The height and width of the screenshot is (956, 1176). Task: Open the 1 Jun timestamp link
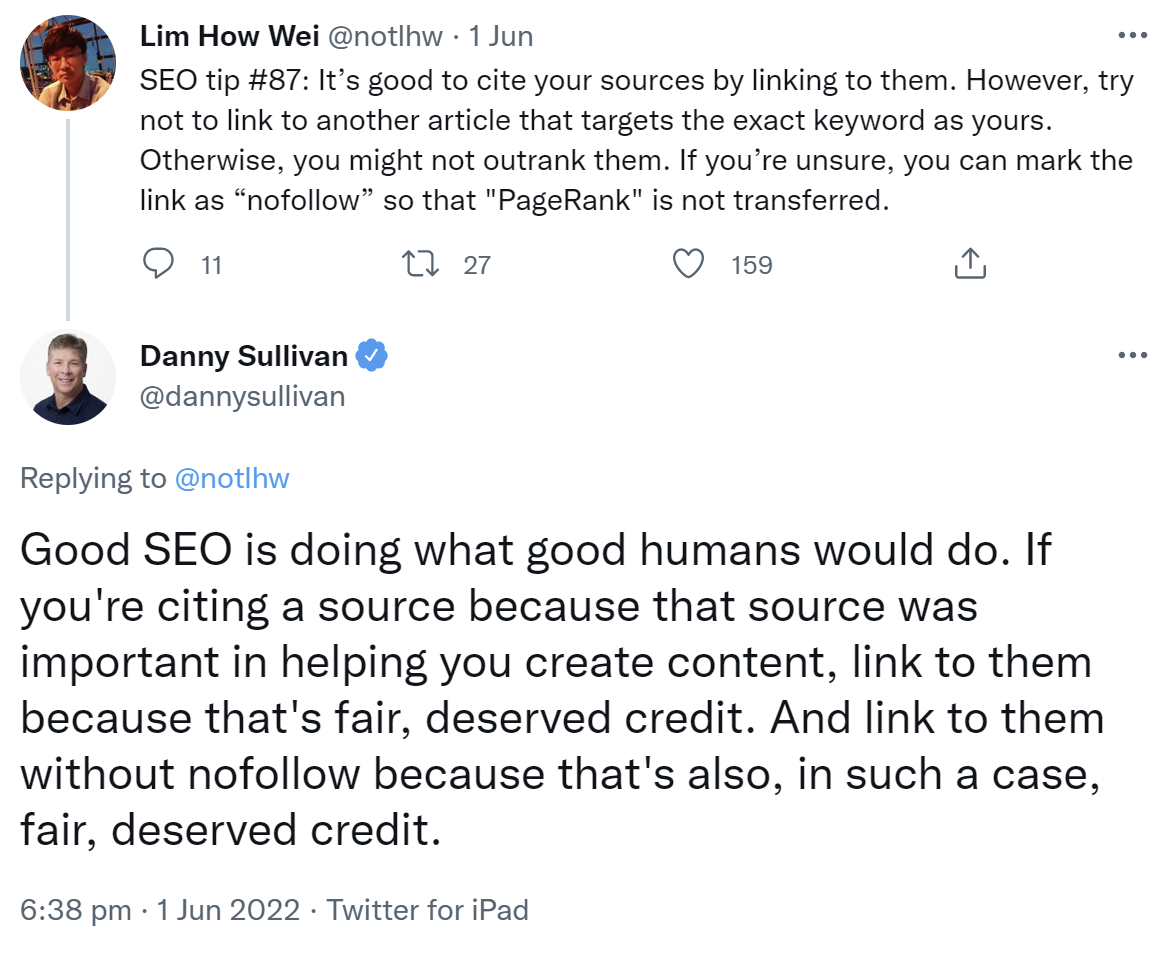502,37
